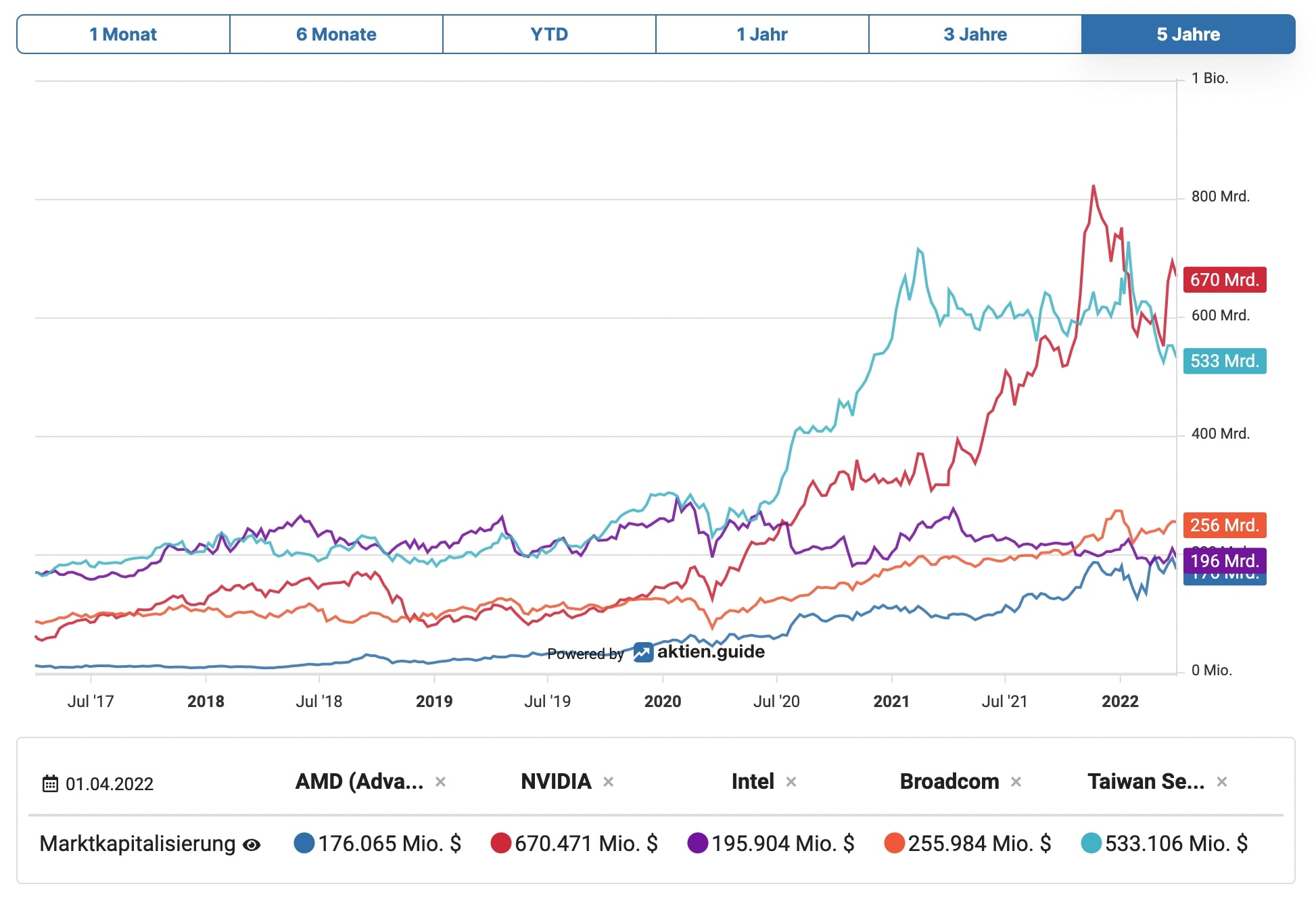Click the 400 Mrd. y-axis label
The width and height of the screenshot is (1316, 899).
pyautogui.click(x=1221, y=434)
